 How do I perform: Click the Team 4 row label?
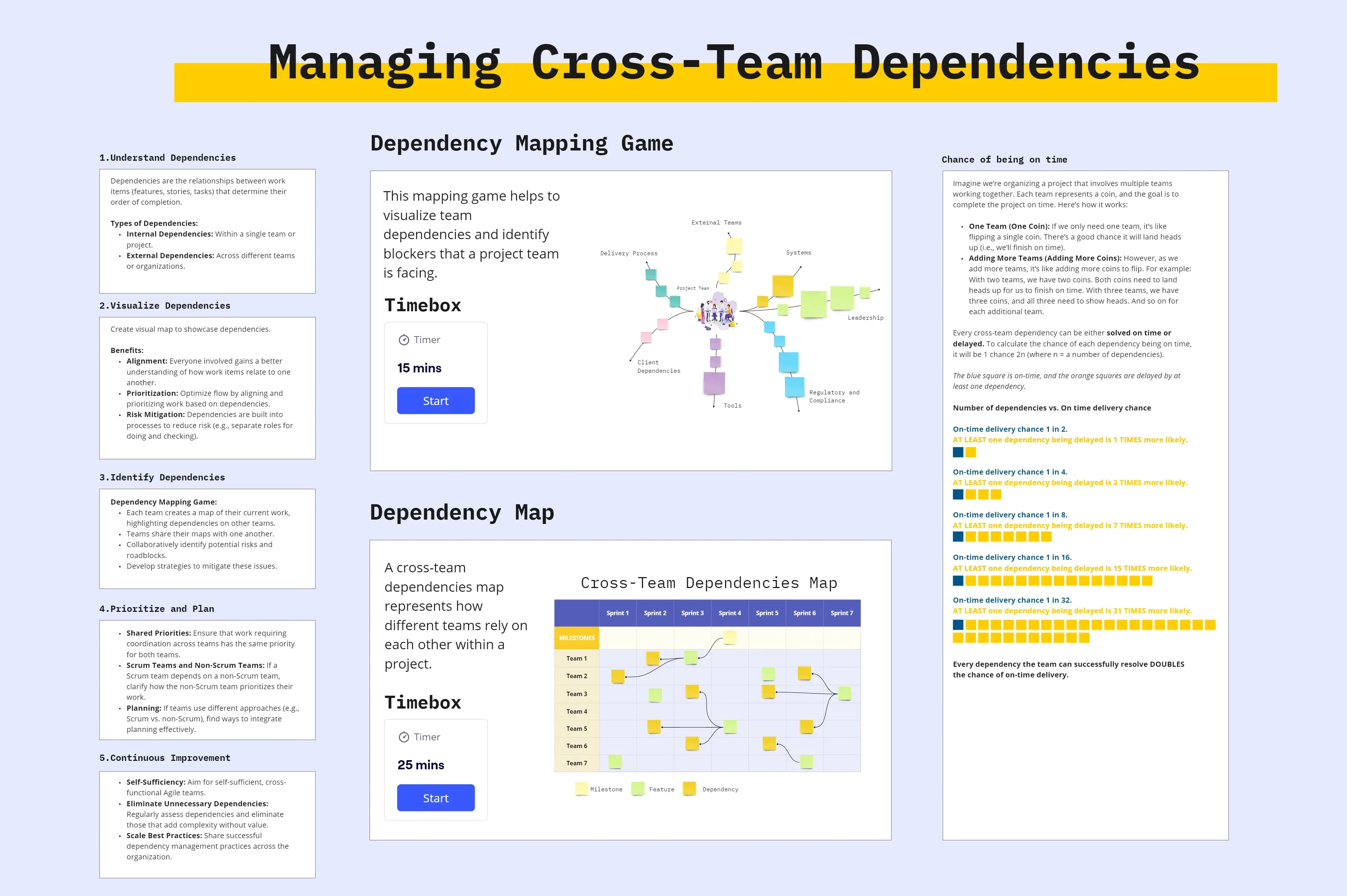pyautogui.click(x=577, y=711)
